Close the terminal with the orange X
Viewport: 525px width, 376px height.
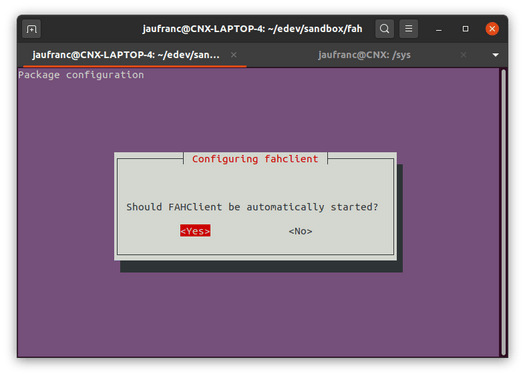coord(492,29)
